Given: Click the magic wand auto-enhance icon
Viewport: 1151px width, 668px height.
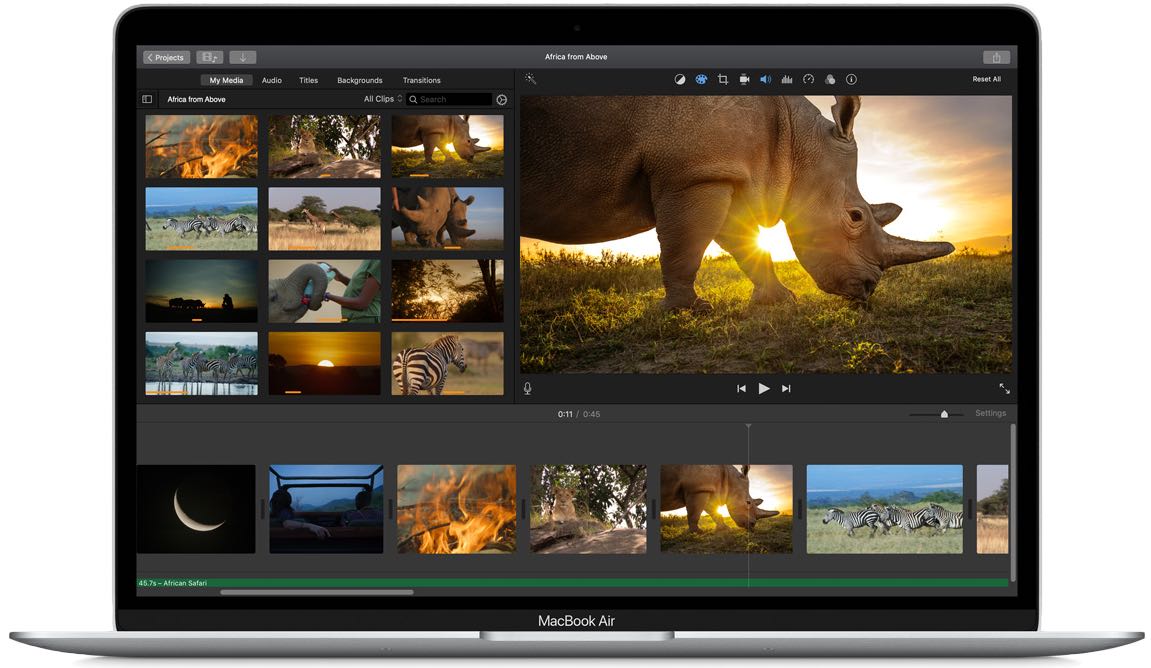Looking at the screenshot, I should [x=530, y=79].
